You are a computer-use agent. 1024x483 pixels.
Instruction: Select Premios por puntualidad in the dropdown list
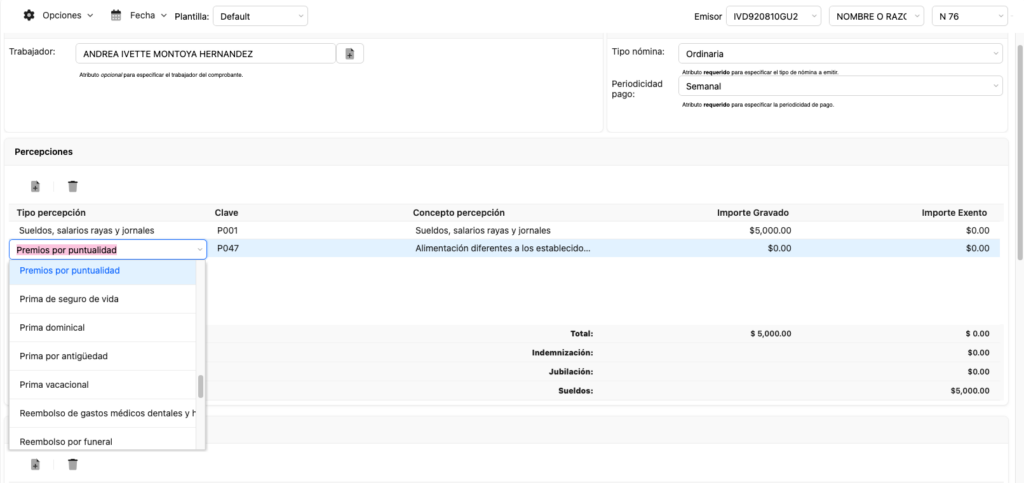click(x=103, y=270)
